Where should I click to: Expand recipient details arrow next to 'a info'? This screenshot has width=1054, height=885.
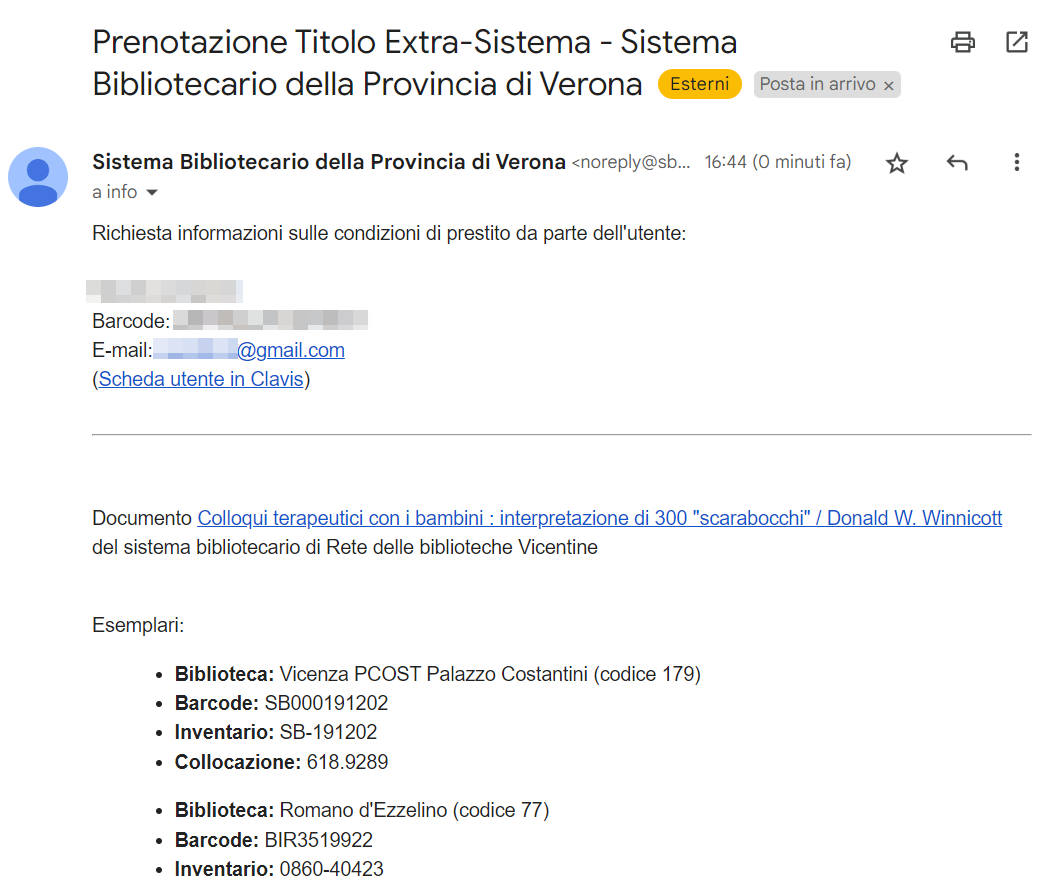coord(152,192)
